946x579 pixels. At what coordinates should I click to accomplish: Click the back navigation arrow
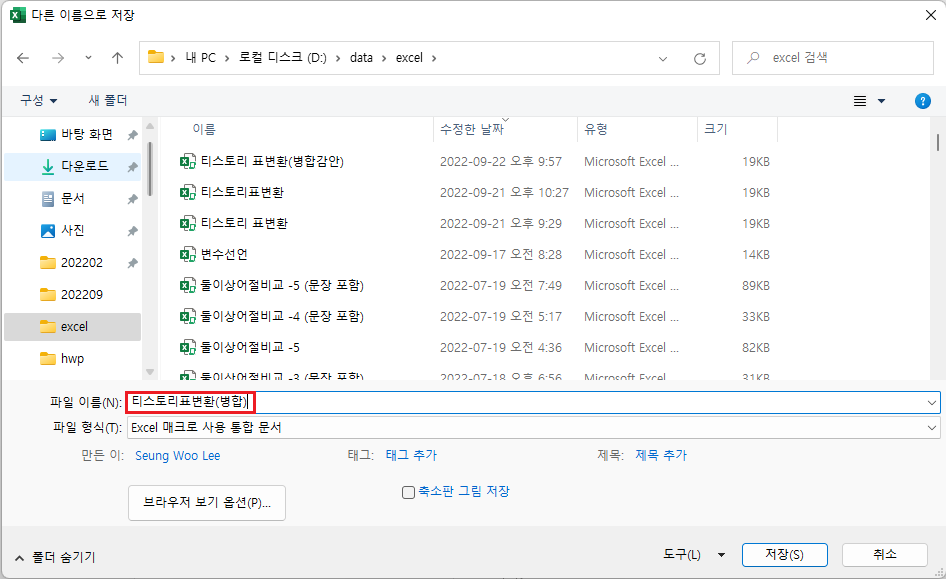pyautogui.click(x=23, y=58)
